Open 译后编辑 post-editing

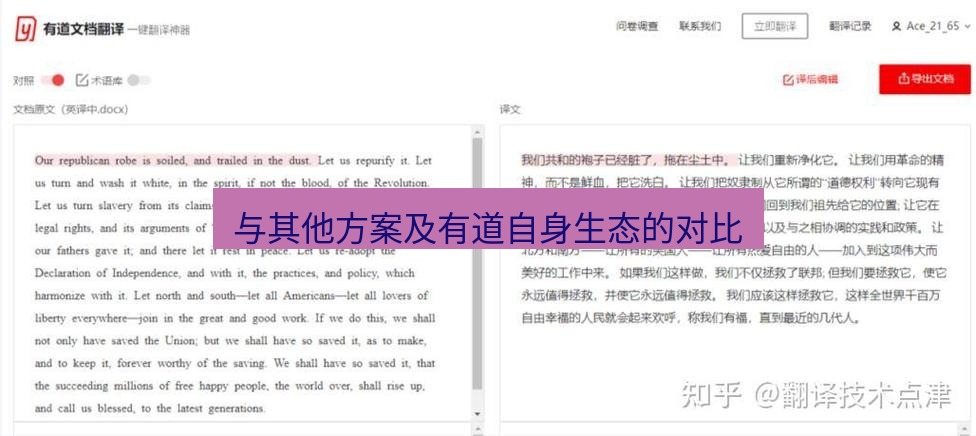[x=810, y=80]
